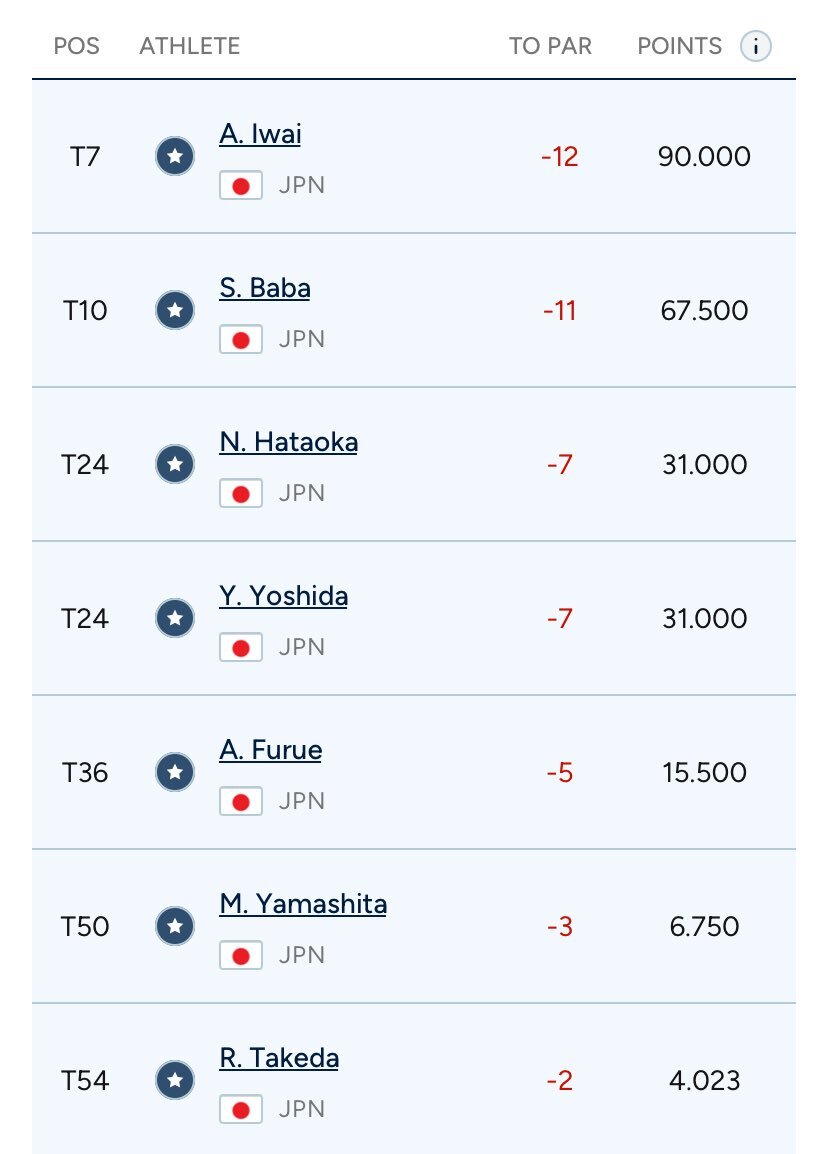Open R. Takeda athlete link
Viewport: 828px width, 1154px height.
[x=279, y=1058]
